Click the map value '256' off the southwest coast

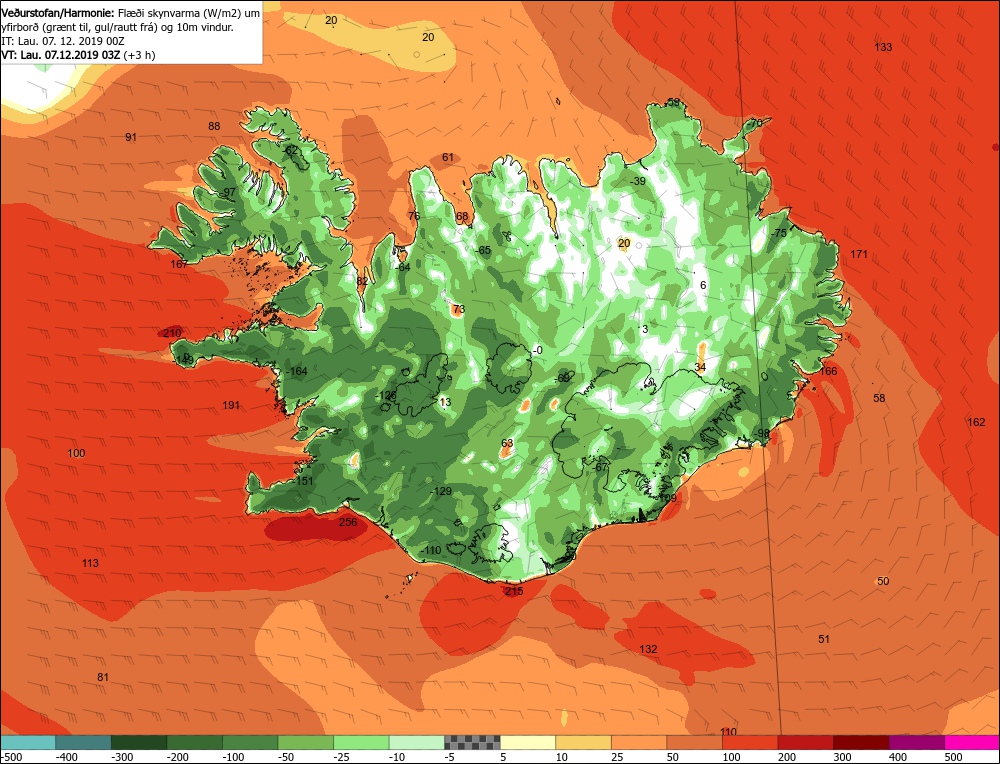[348, 522]
